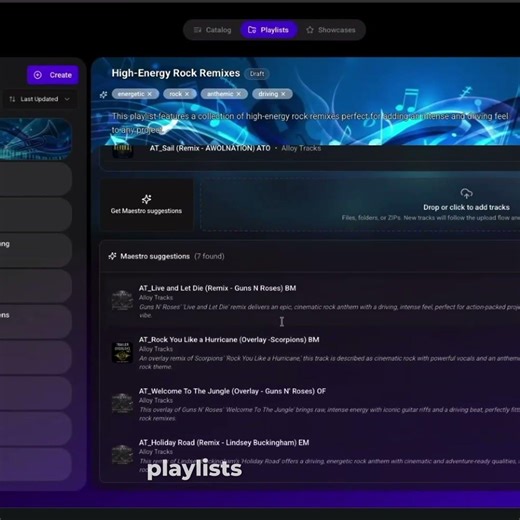Screen dimensions: 520x520
Task: Switch to the Playlists tab
Action: pos(268,30)
